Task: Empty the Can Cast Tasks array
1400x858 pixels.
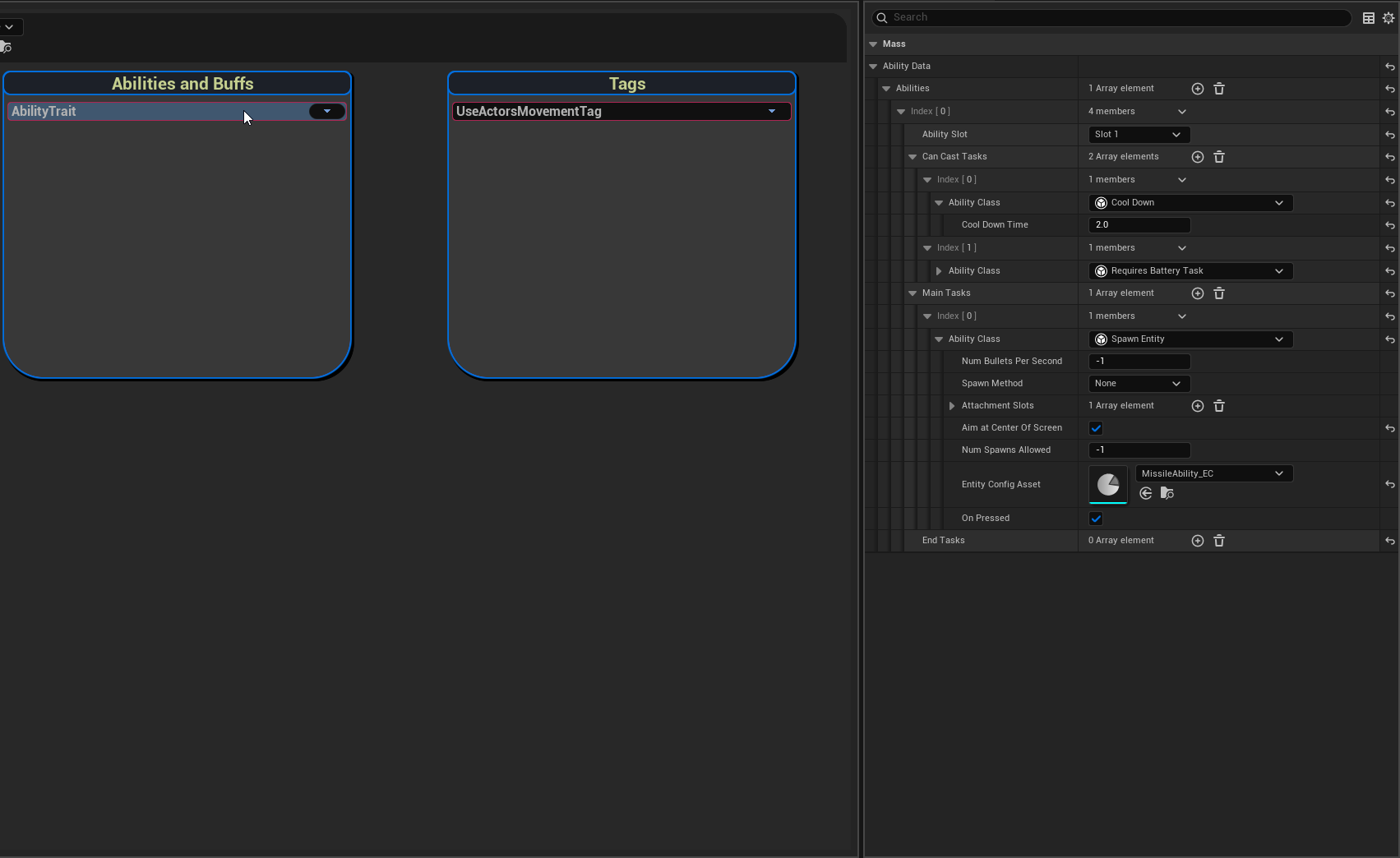Action: tap(1219, 157)
